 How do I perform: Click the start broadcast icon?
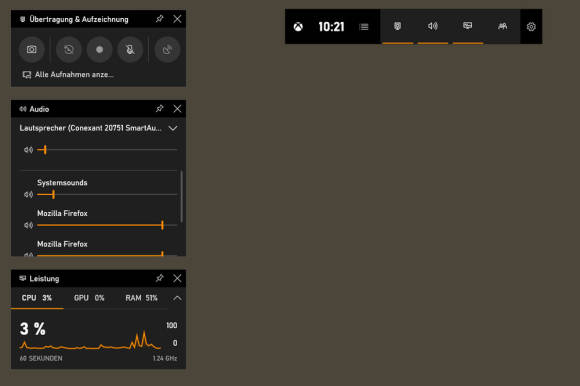tap(167, 50)
